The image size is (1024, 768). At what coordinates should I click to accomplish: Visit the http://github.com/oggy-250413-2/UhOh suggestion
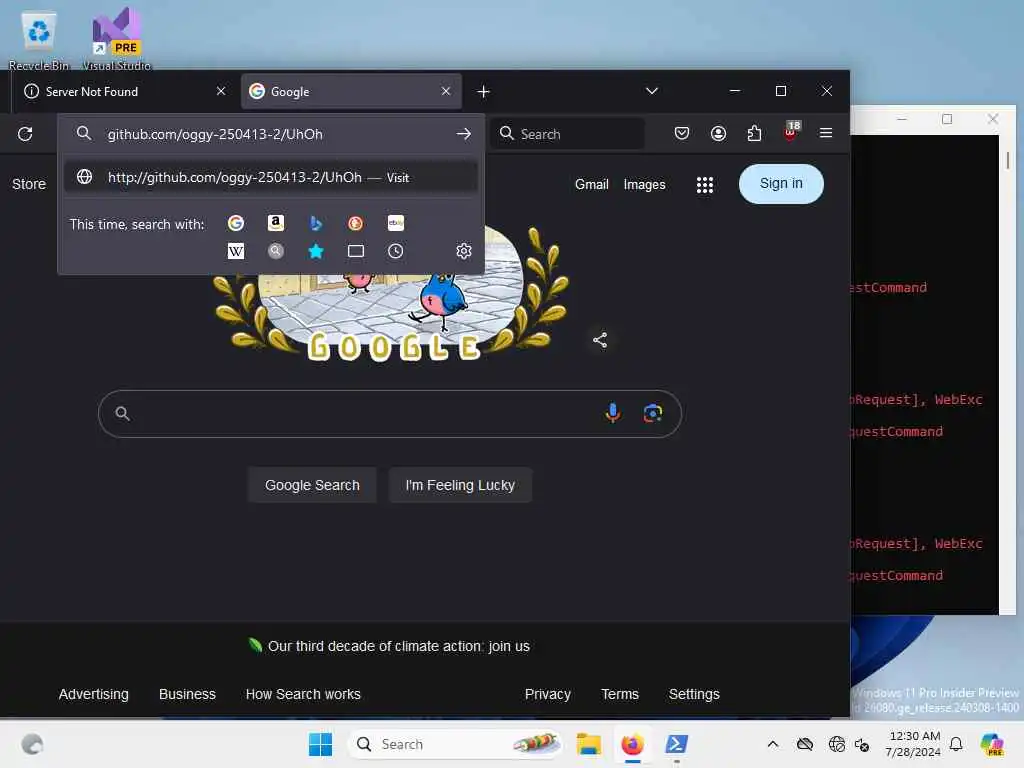pos(270,177)
